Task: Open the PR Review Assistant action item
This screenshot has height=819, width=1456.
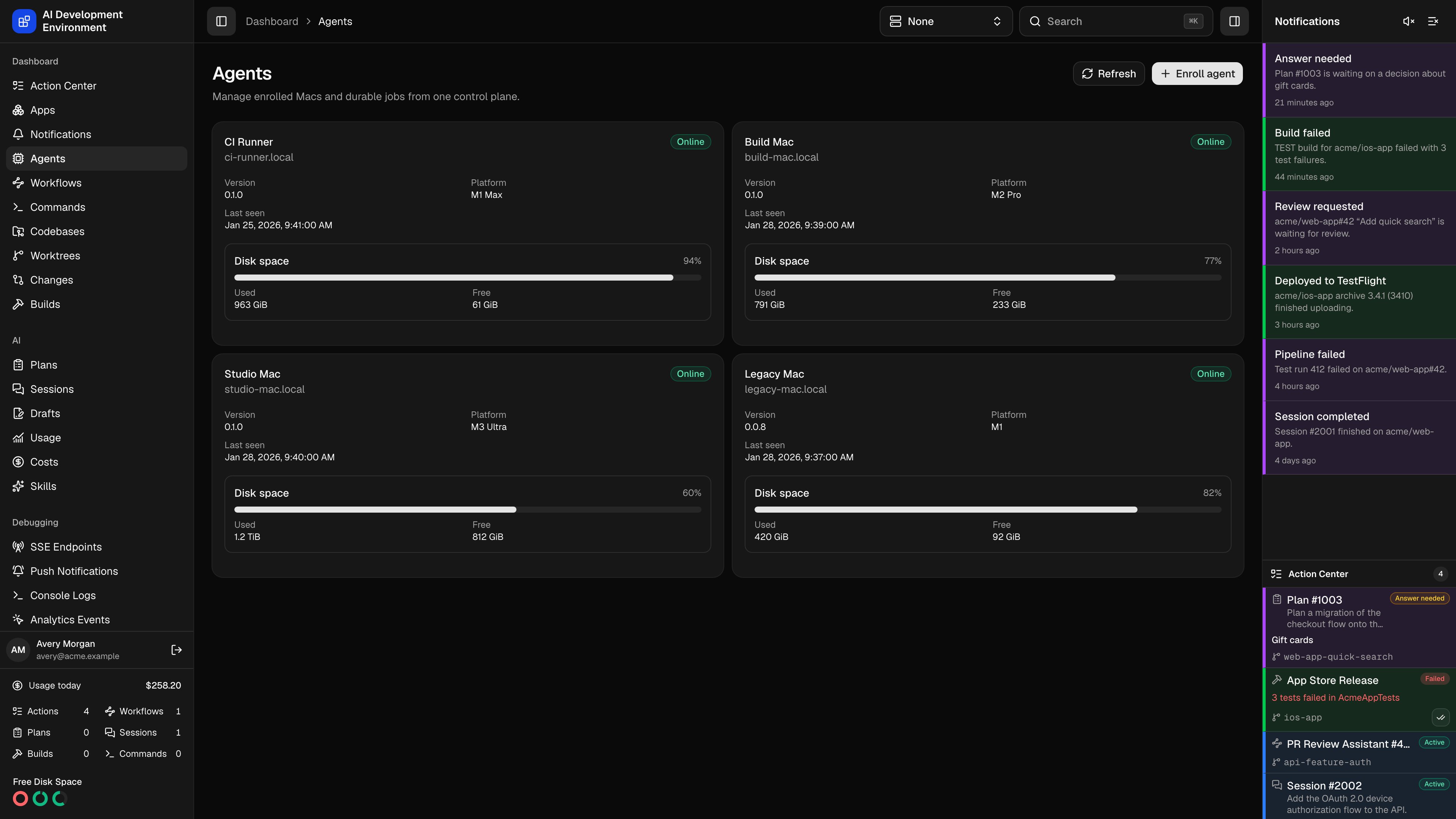Action: pyautogui.click(x=1359, y=752)
